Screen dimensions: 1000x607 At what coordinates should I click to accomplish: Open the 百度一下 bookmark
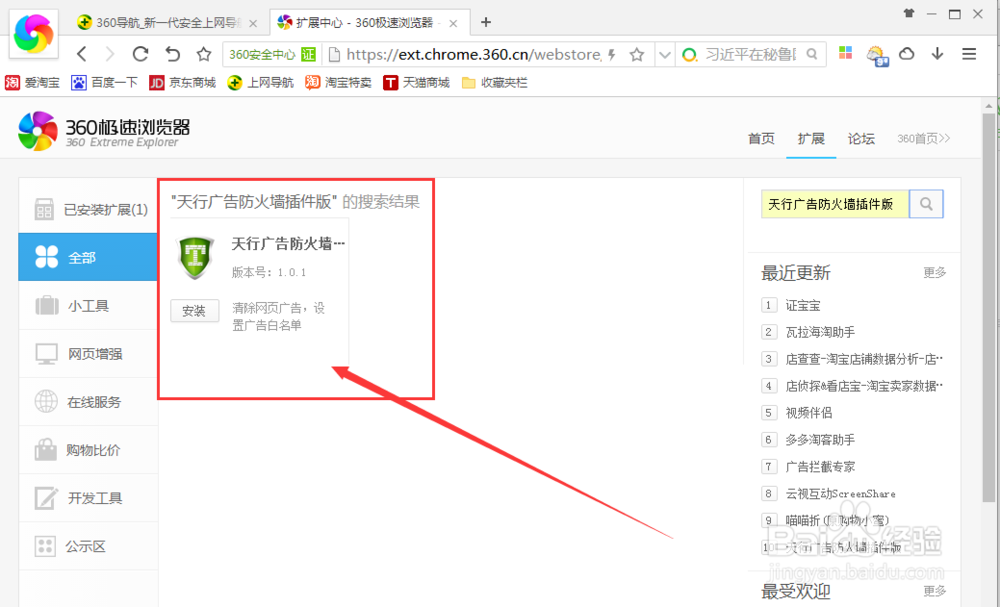click(x=105, y=82)
